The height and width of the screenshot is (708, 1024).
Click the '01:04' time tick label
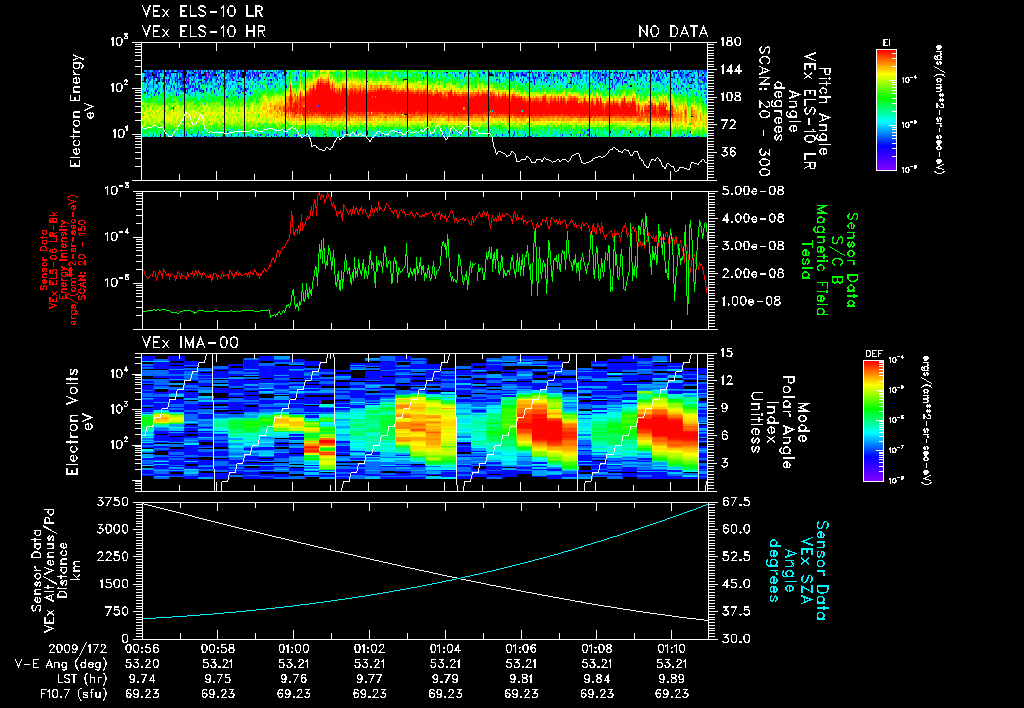[445, 649]
